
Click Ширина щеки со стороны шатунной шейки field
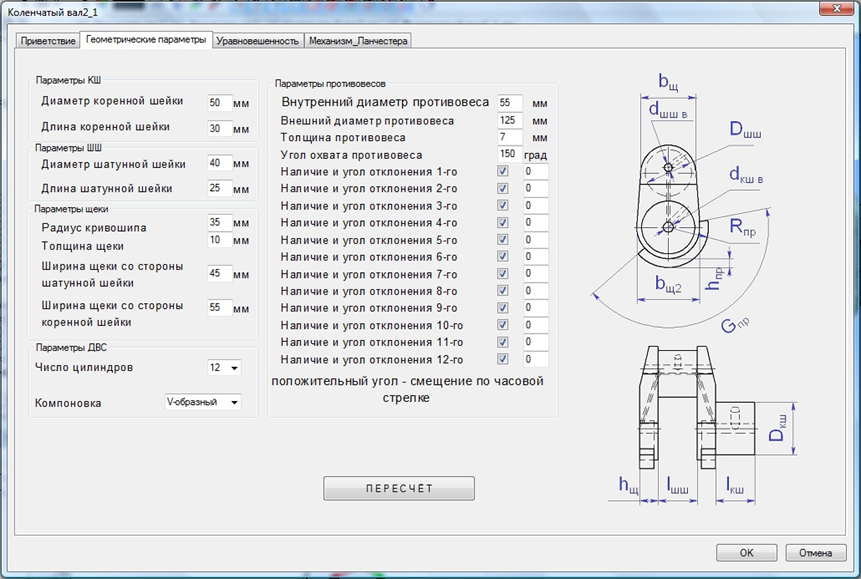(x=220, y=274)
